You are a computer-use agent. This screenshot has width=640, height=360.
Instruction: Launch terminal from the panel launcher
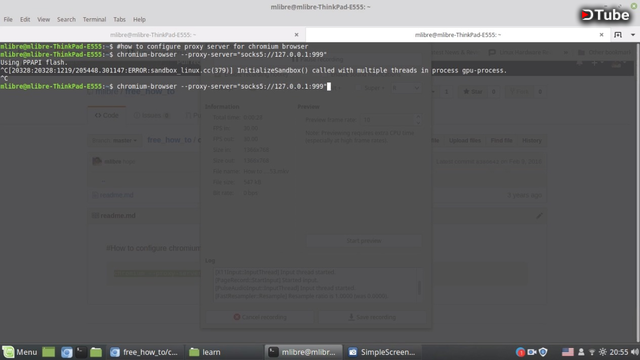[81, 352]
